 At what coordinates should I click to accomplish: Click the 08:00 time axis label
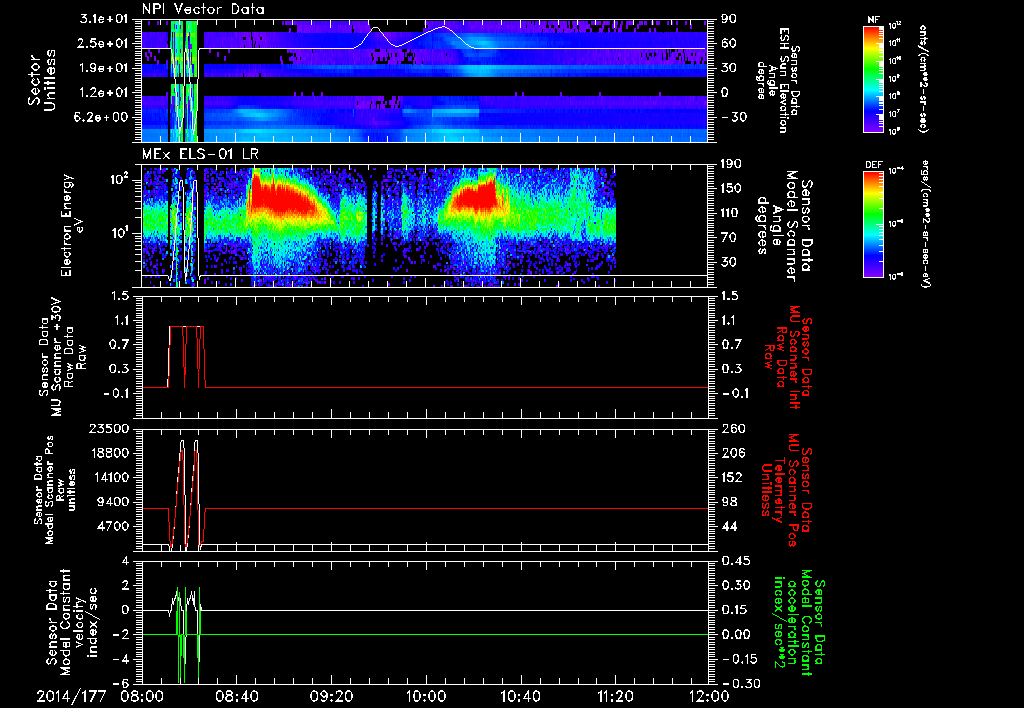pos(142,696)
